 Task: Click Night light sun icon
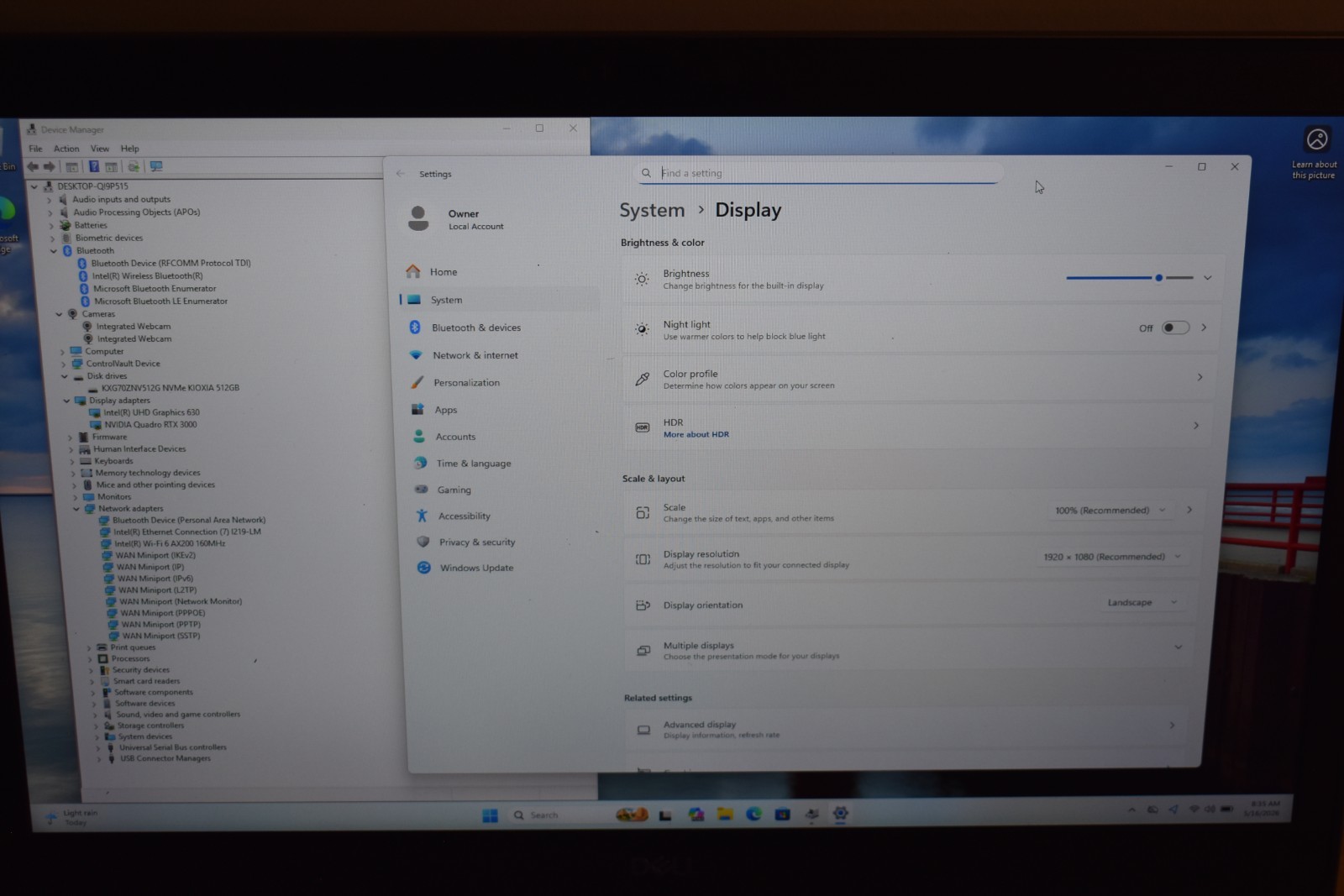(x=642, y=329)
